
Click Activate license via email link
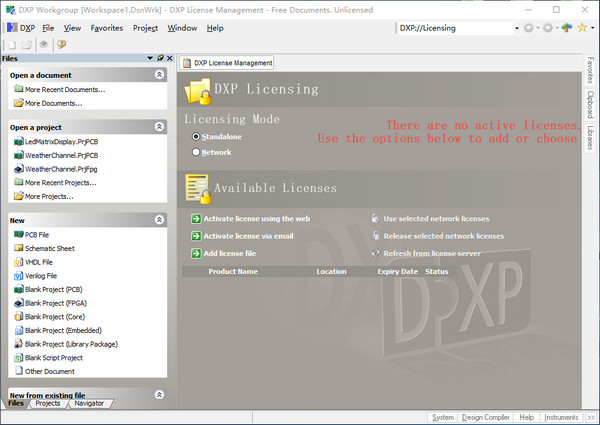tap(248, 236)
